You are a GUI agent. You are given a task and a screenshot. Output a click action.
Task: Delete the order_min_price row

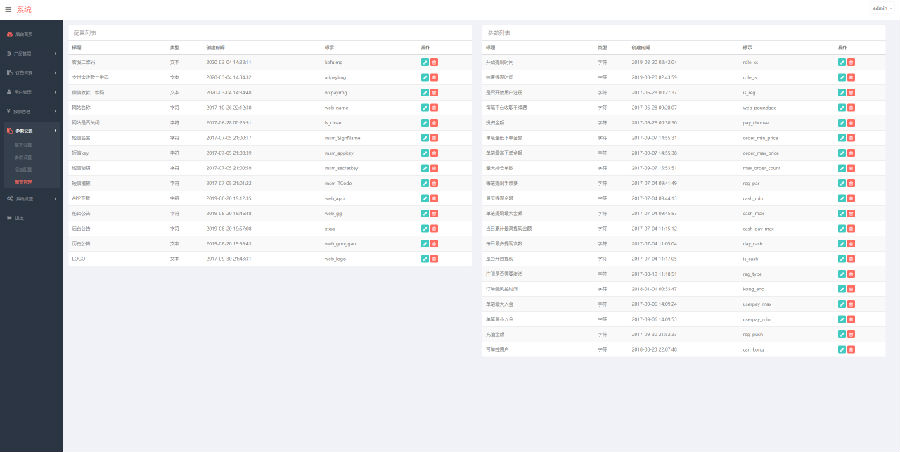pyautogui.click(x=851, y=138)
